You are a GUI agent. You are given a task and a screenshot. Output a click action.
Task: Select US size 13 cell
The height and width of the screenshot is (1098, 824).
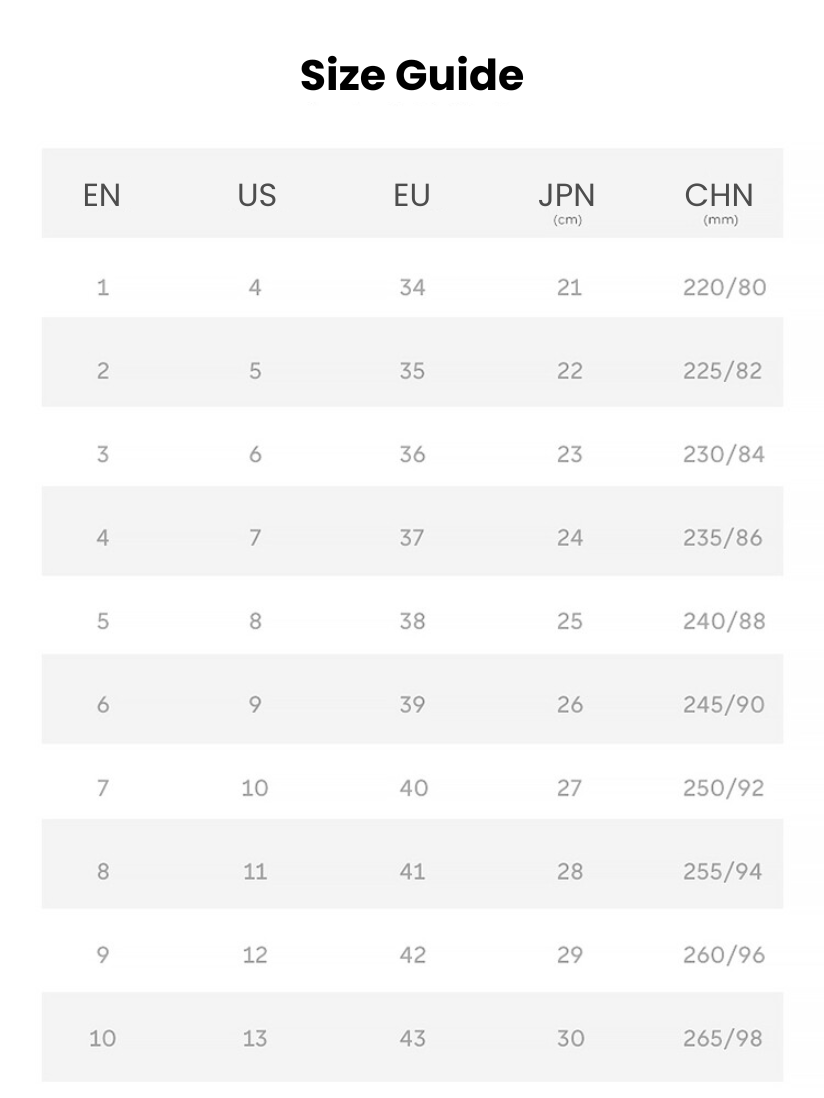255,1039
